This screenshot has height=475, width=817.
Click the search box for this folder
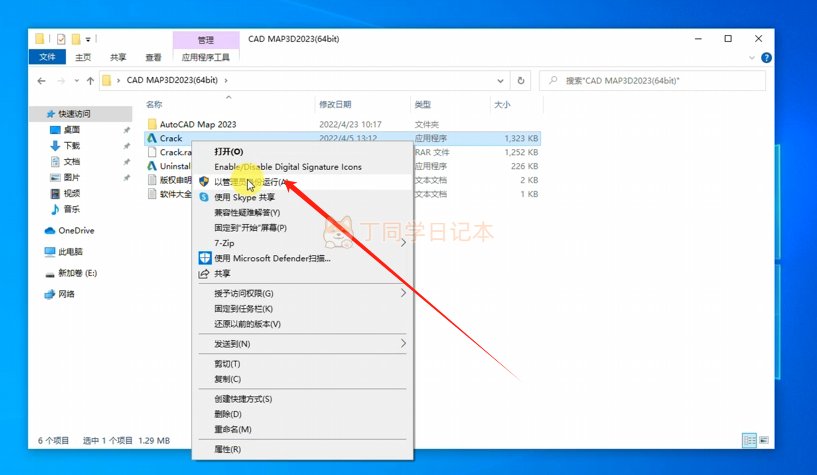(x=652, y=81)
